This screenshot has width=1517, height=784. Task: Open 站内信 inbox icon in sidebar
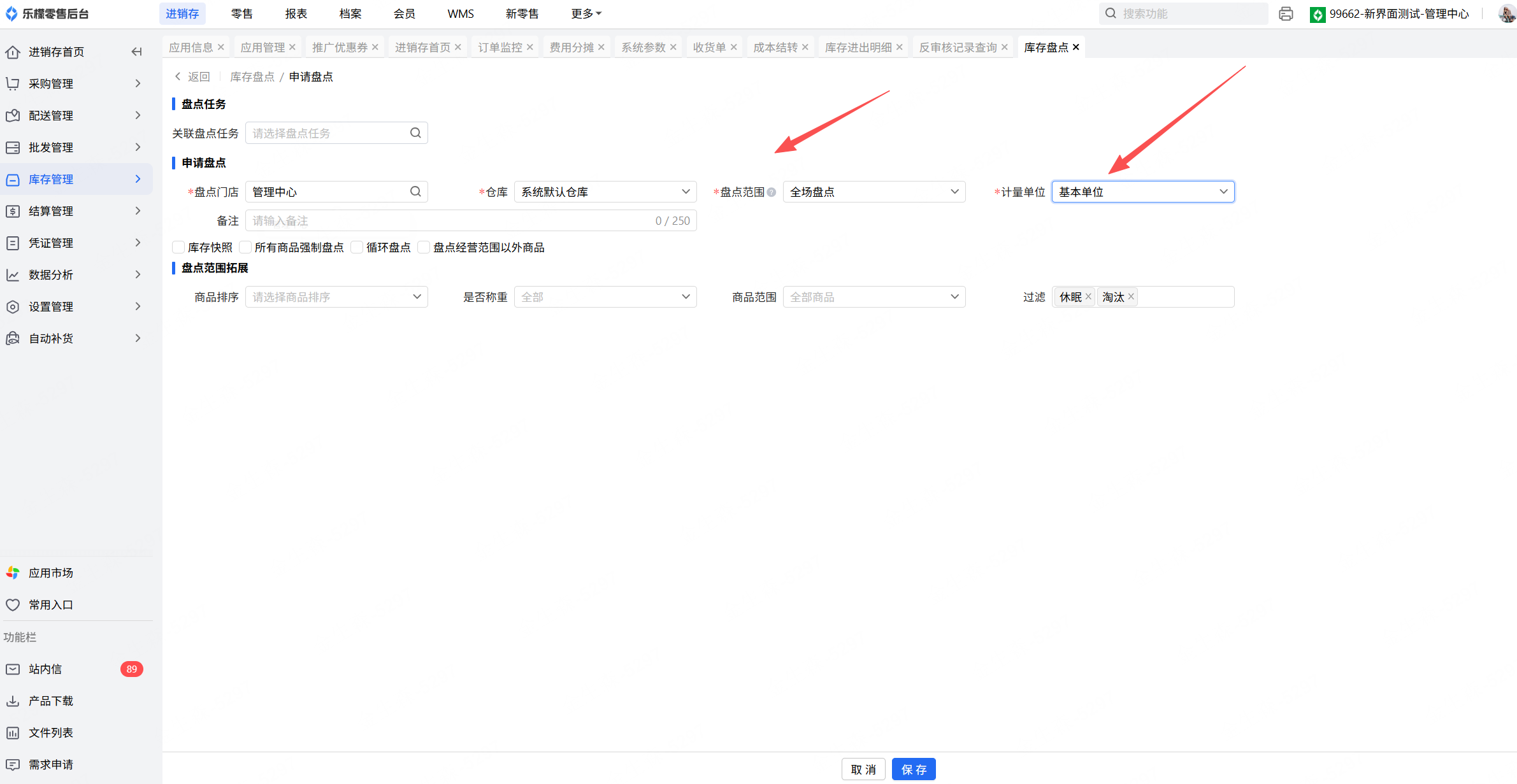coord(13,669)
